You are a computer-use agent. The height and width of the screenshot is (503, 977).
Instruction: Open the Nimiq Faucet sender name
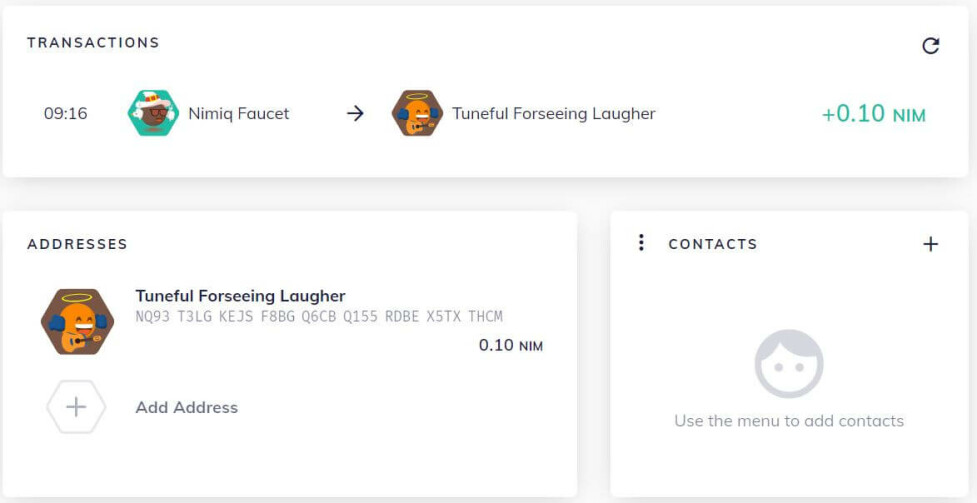click(239, 114)
